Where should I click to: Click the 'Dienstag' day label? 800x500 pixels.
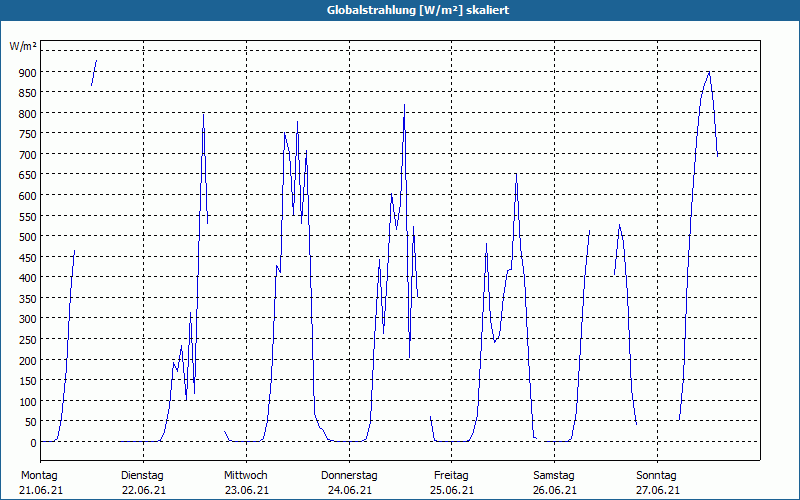tap(142, 476)
